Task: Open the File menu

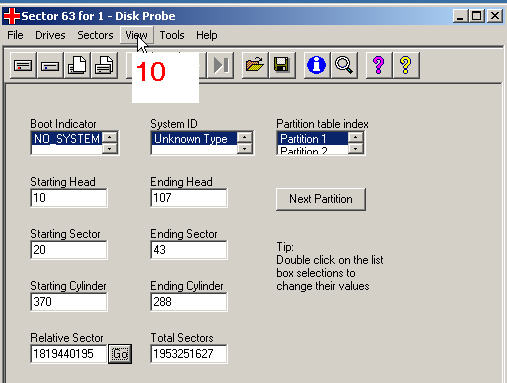Action: point(15,35)
